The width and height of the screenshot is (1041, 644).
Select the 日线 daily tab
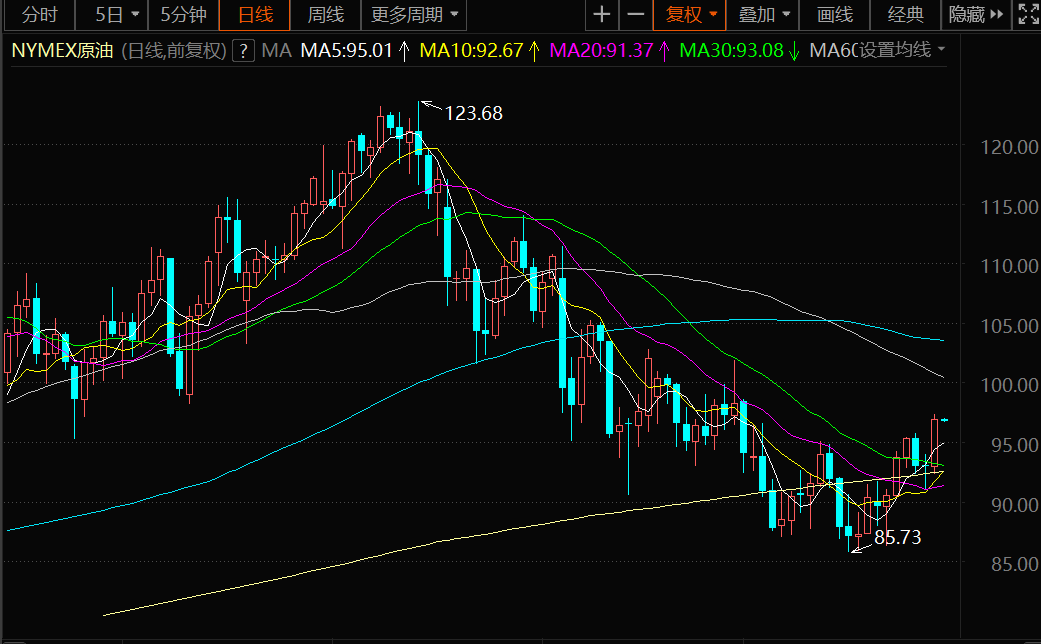click(x=255, y=15)
